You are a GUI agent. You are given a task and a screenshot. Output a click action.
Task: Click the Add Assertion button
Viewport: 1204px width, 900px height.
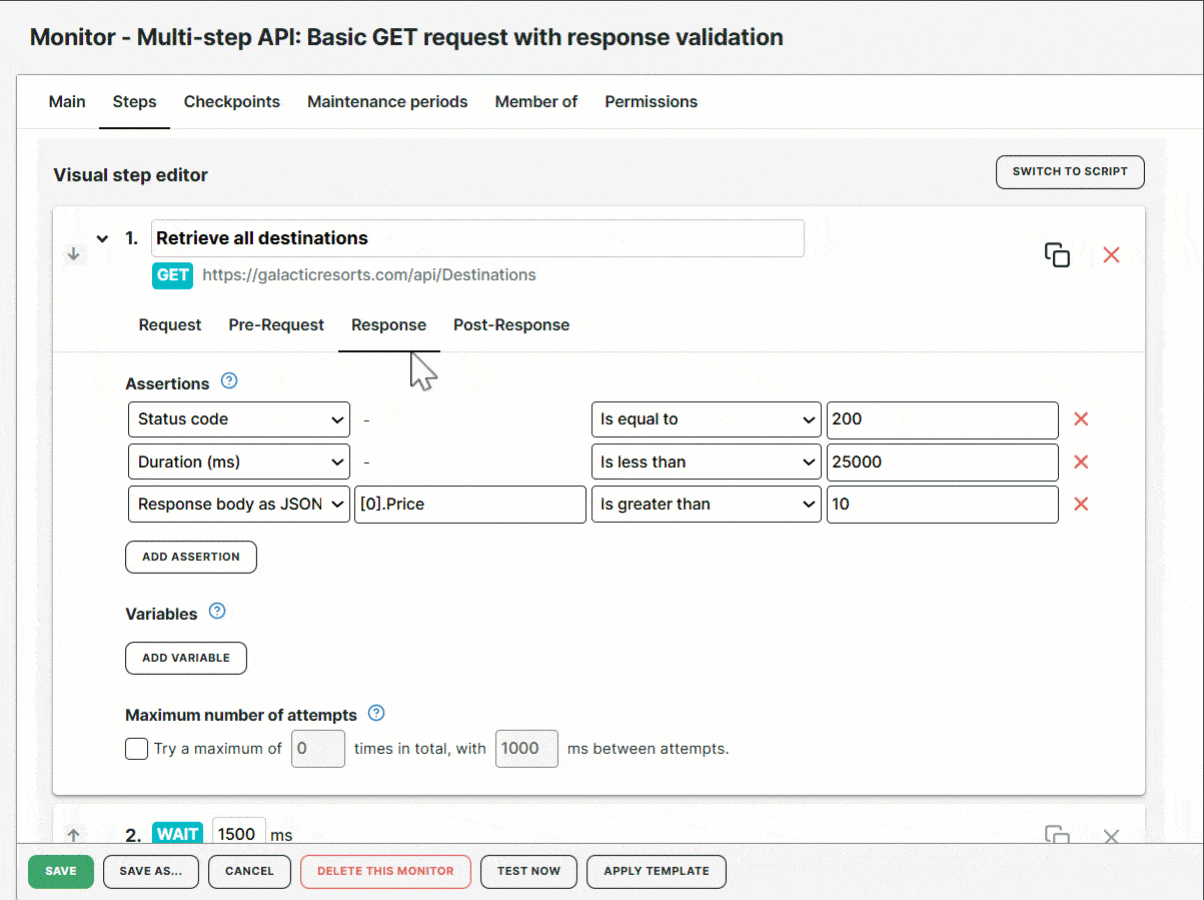pos(191,557)
